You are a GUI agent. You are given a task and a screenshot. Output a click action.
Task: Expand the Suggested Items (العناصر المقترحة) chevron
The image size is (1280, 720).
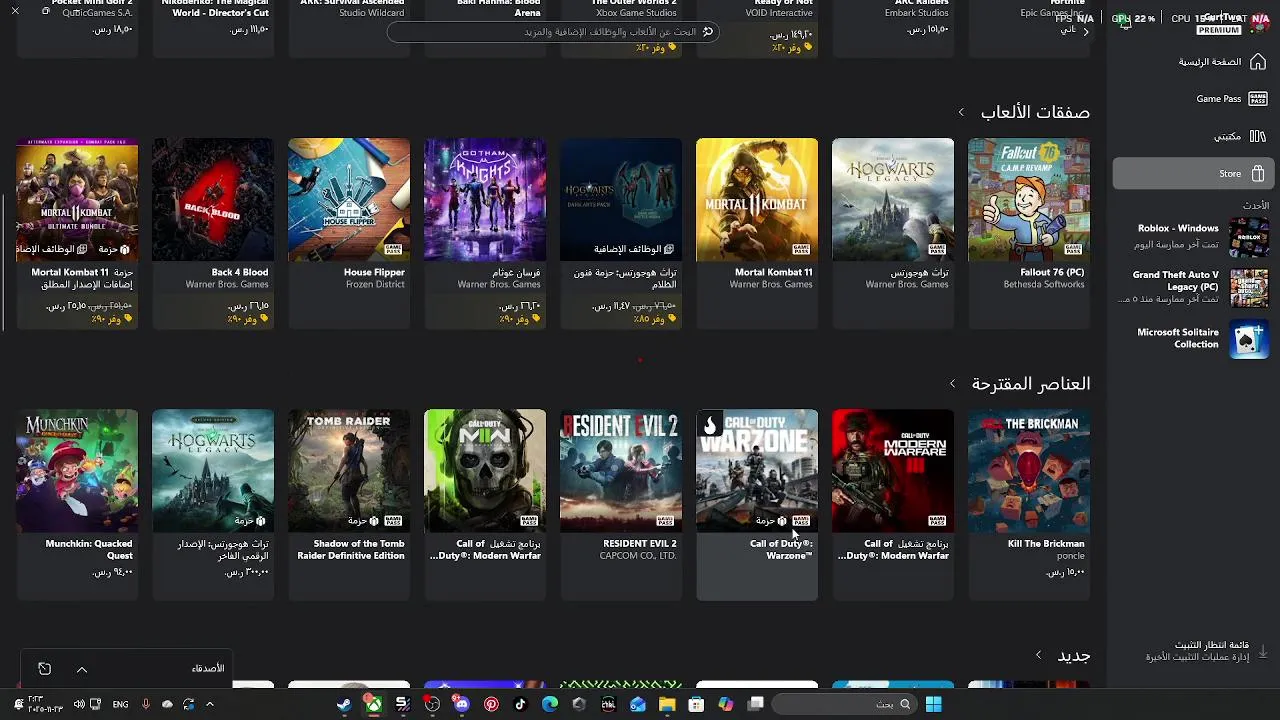952,384
